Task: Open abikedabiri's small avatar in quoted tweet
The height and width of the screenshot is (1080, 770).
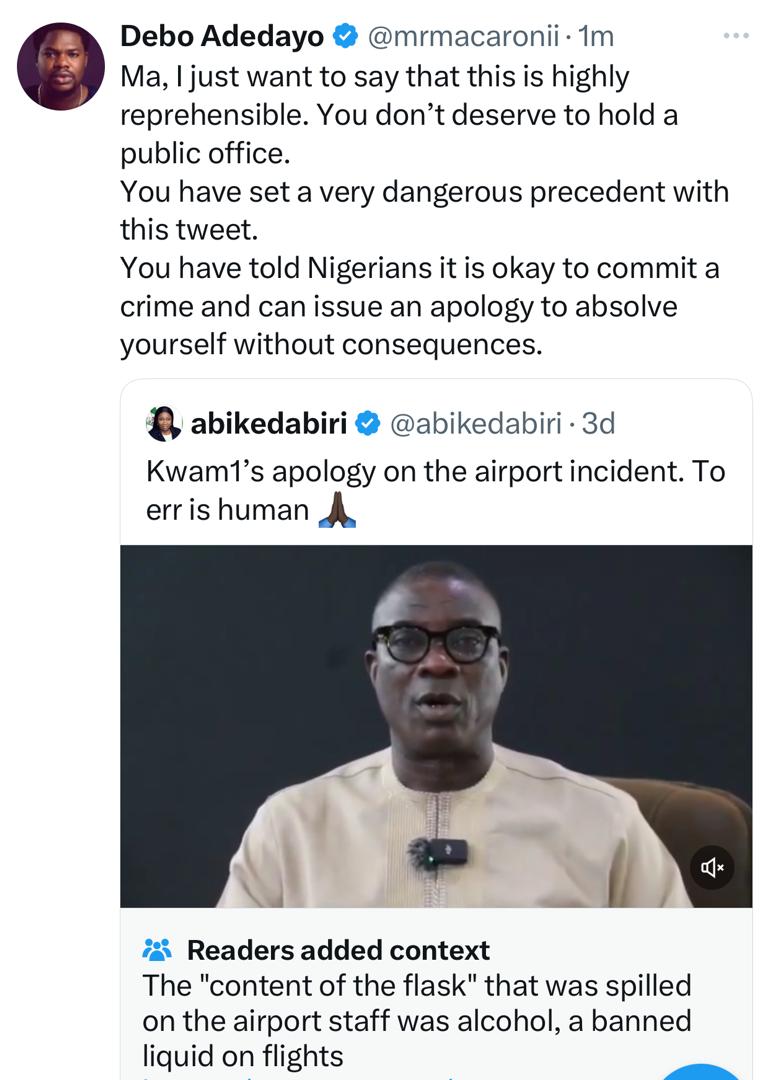Action: tap(164, 424)
